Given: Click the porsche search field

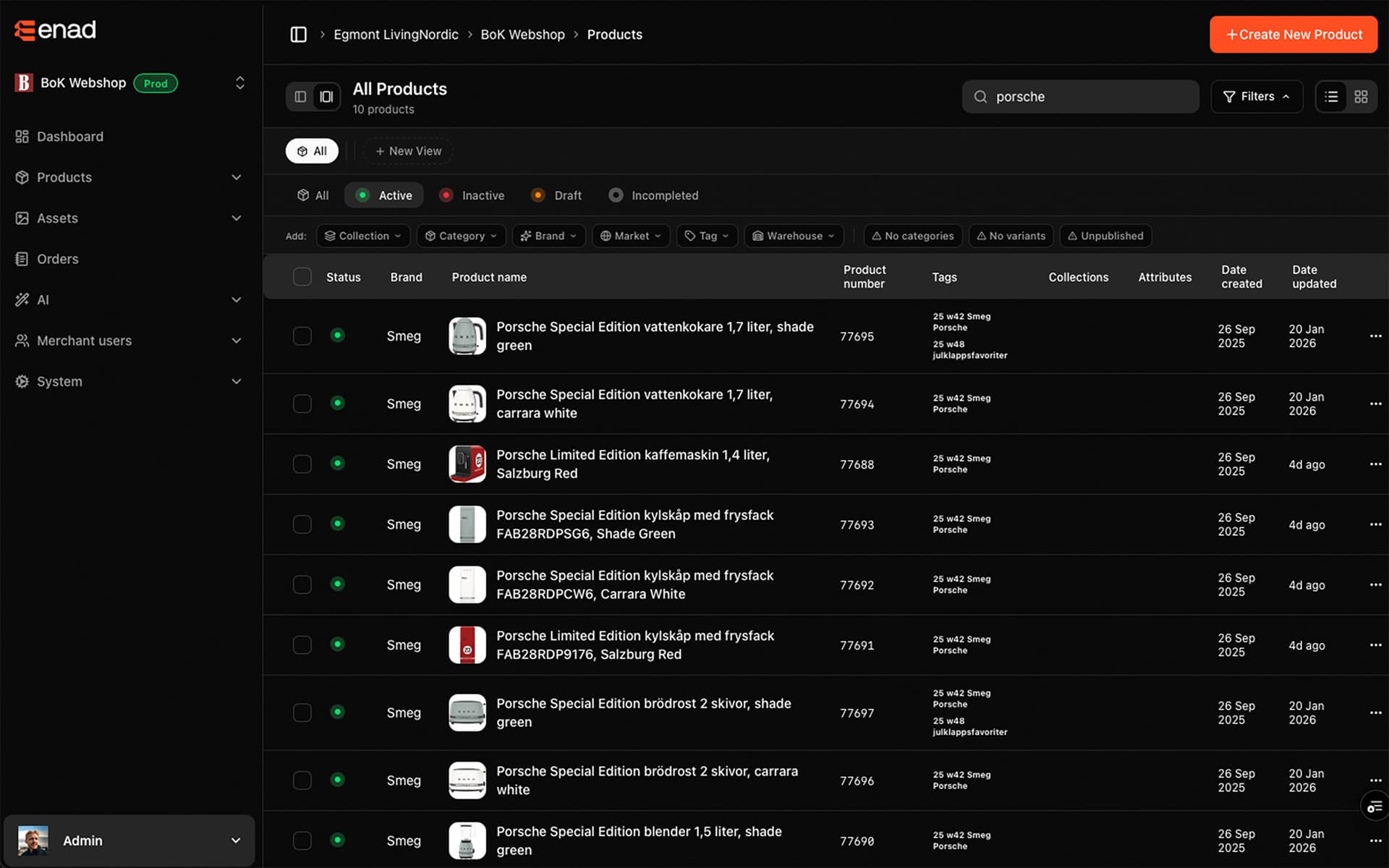Looking at the screenshot, I should click(1080, 96).
